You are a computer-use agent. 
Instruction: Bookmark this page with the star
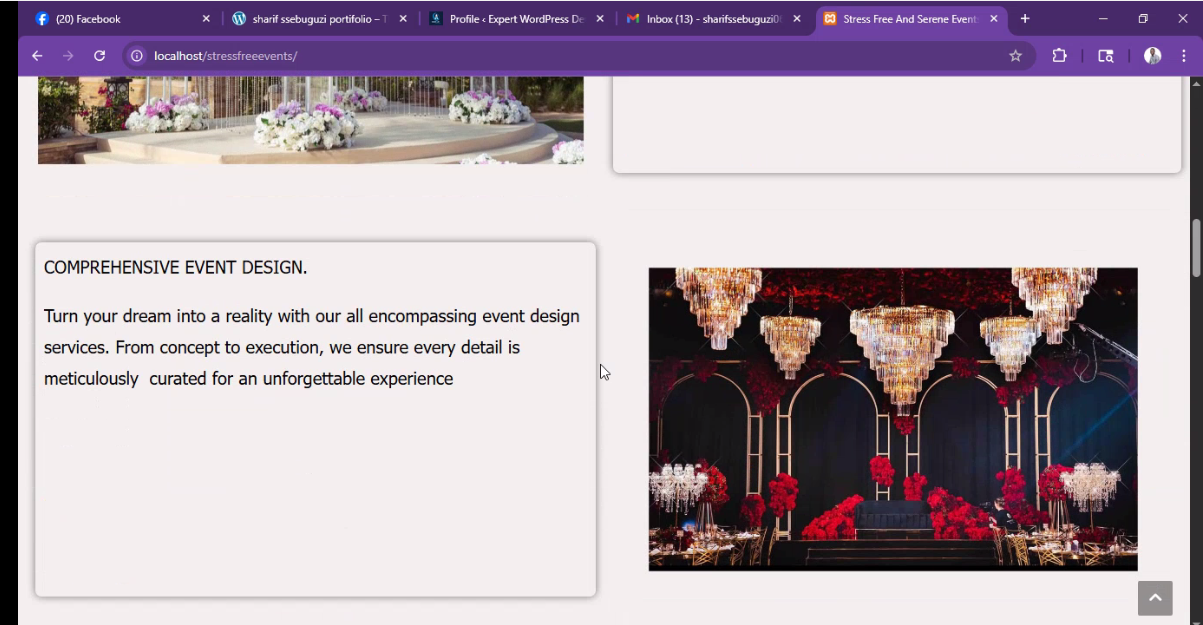pyautogui.click(x=1015, y=56)
